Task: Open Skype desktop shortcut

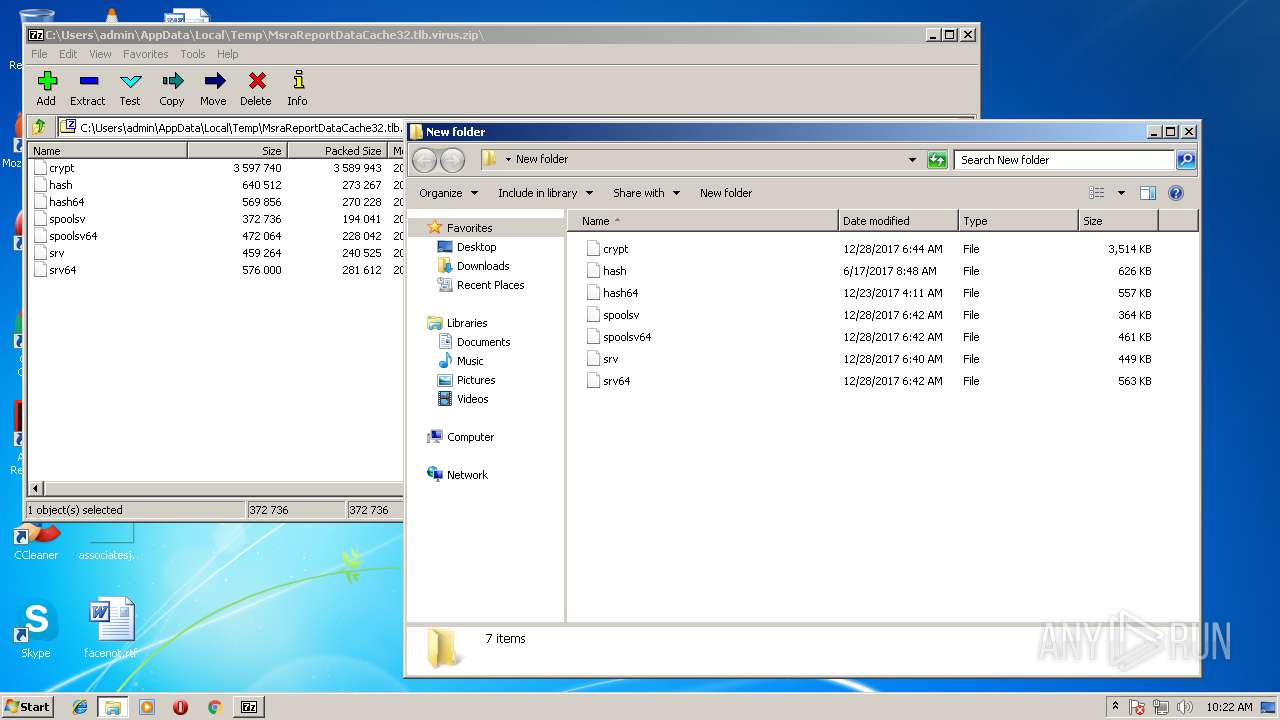Action: [36, 630]
